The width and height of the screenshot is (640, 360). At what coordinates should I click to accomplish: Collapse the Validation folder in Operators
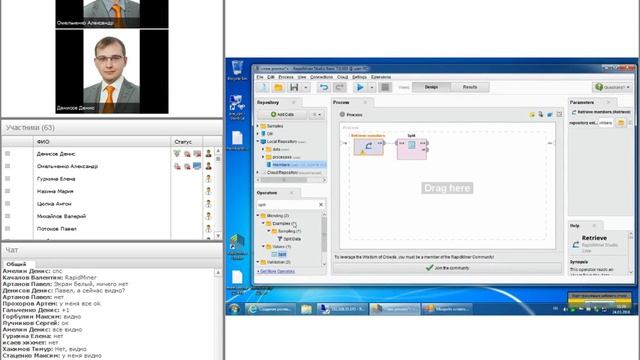click(258, 262)
